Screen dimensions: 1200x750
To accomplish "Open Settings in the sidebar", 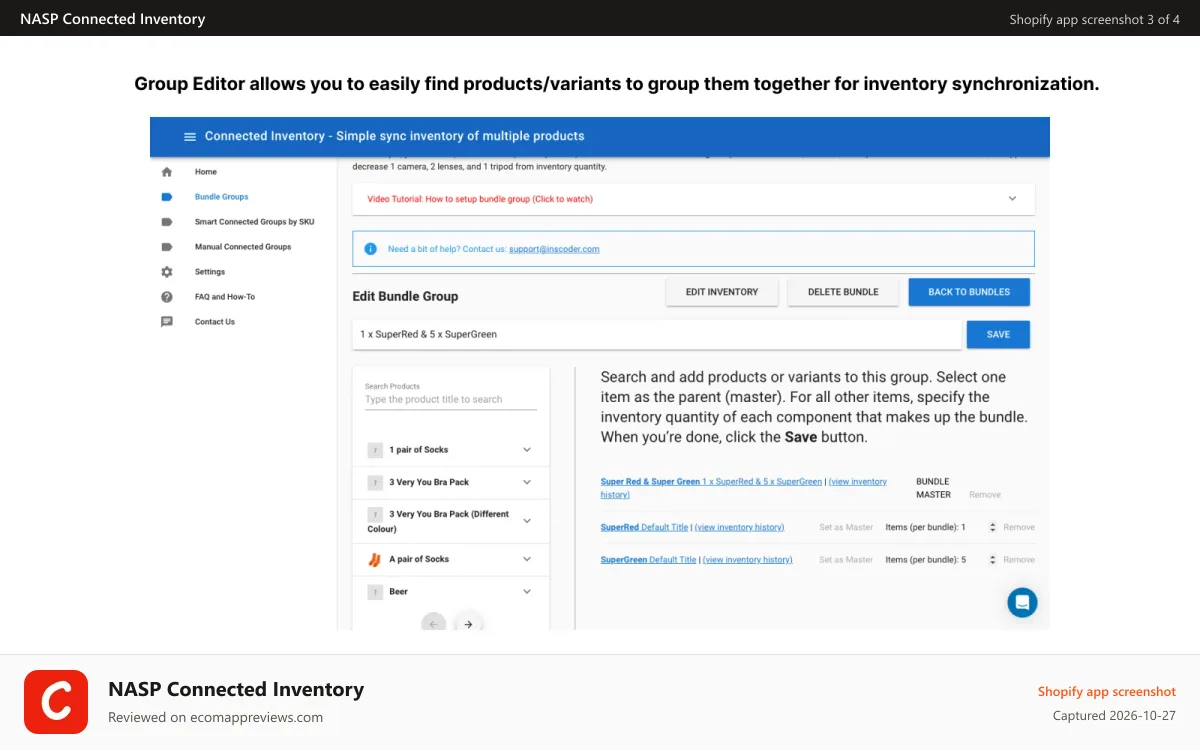I will point(210,272).
